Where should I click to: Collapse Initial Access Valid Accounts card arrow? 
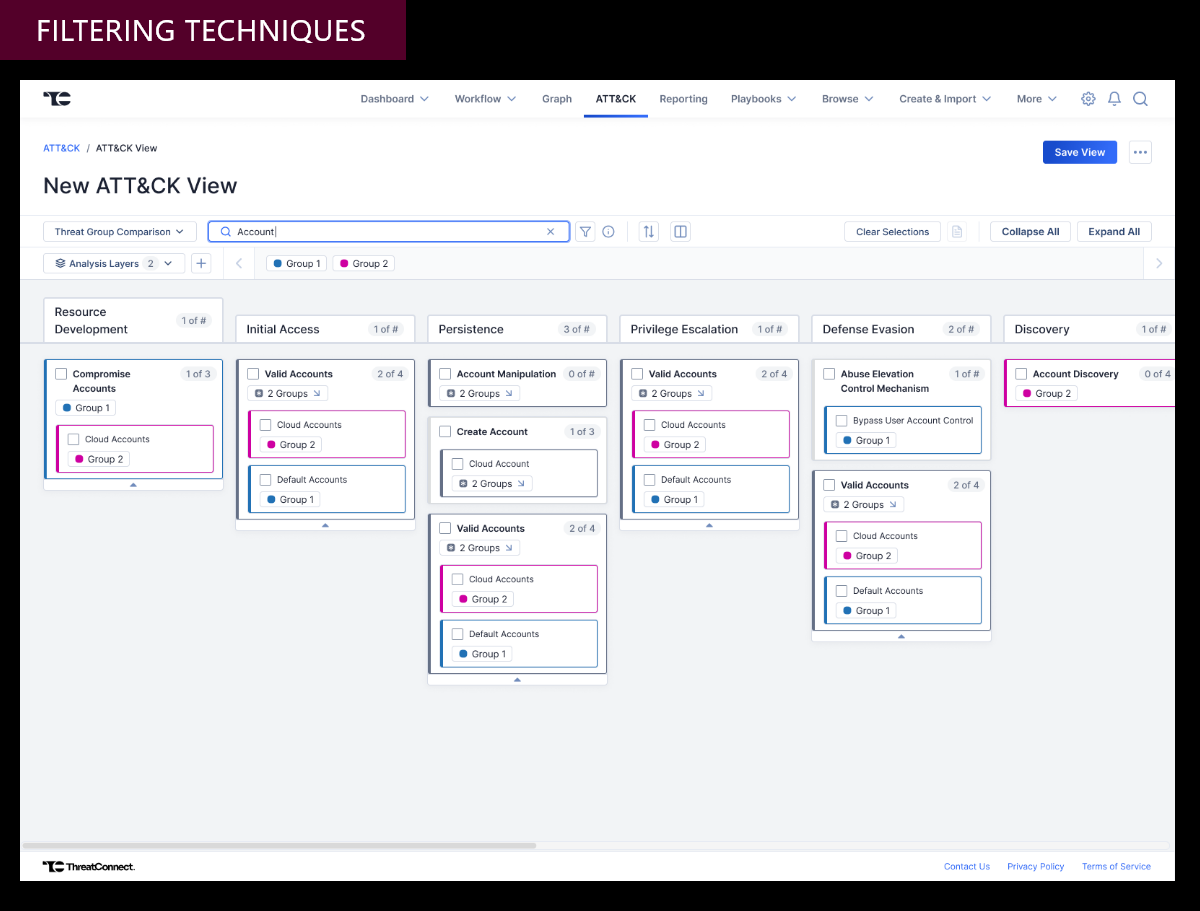[325, 525]
